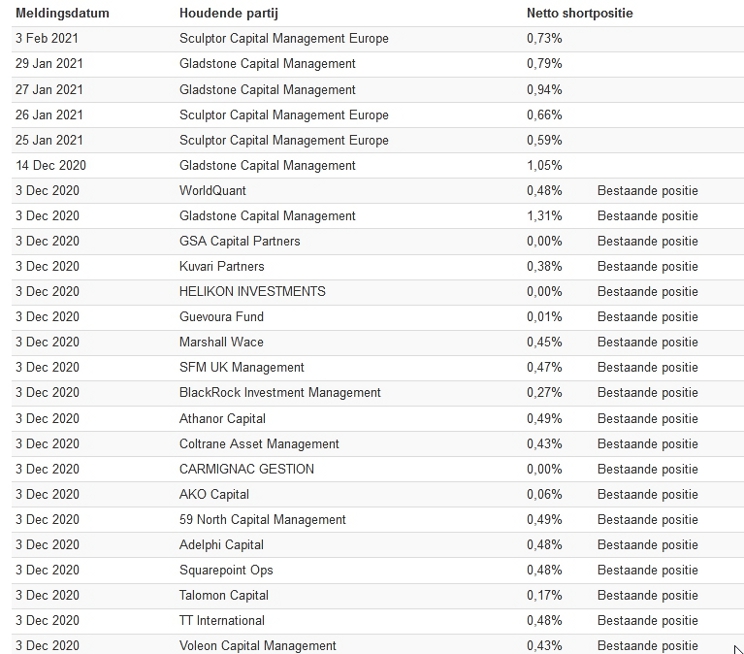Open the WorldQuant holder entry
This screenshot has width=744, height=654.
click(x=213, y=190)
